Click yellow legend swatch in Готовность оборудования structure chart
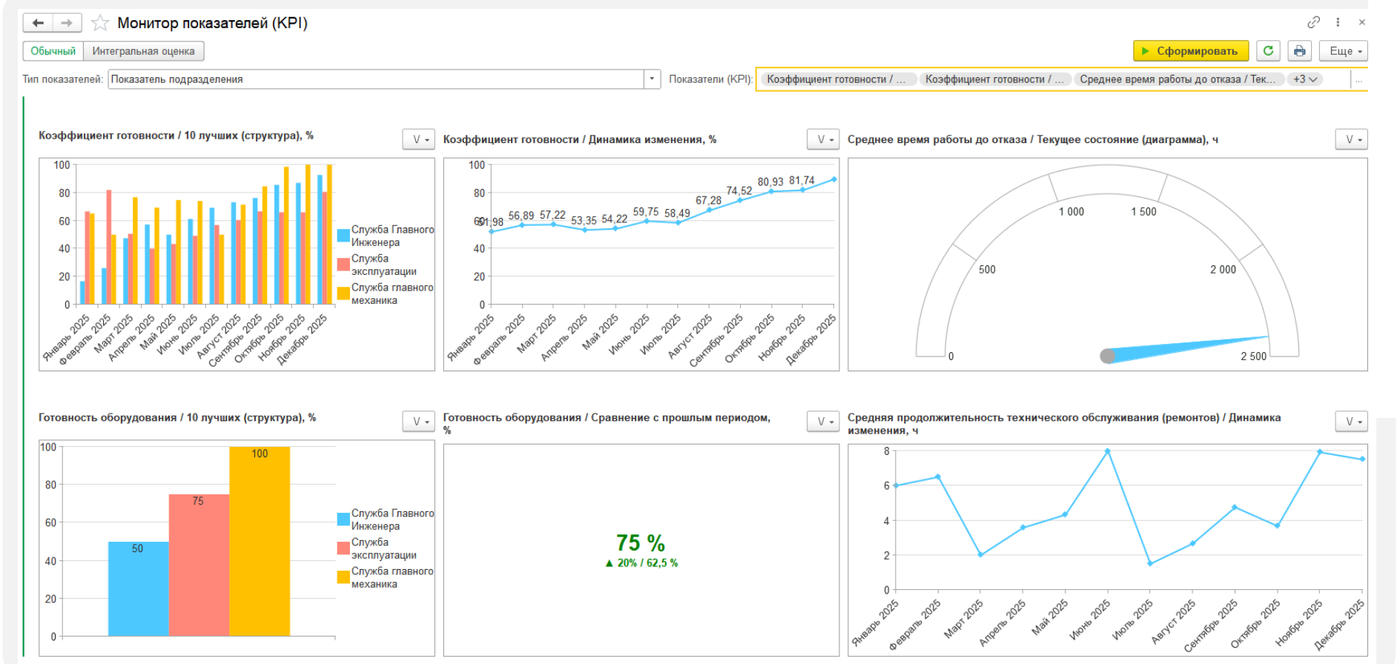The height and width of the screenshot is (664, 1400). point(343,577)
